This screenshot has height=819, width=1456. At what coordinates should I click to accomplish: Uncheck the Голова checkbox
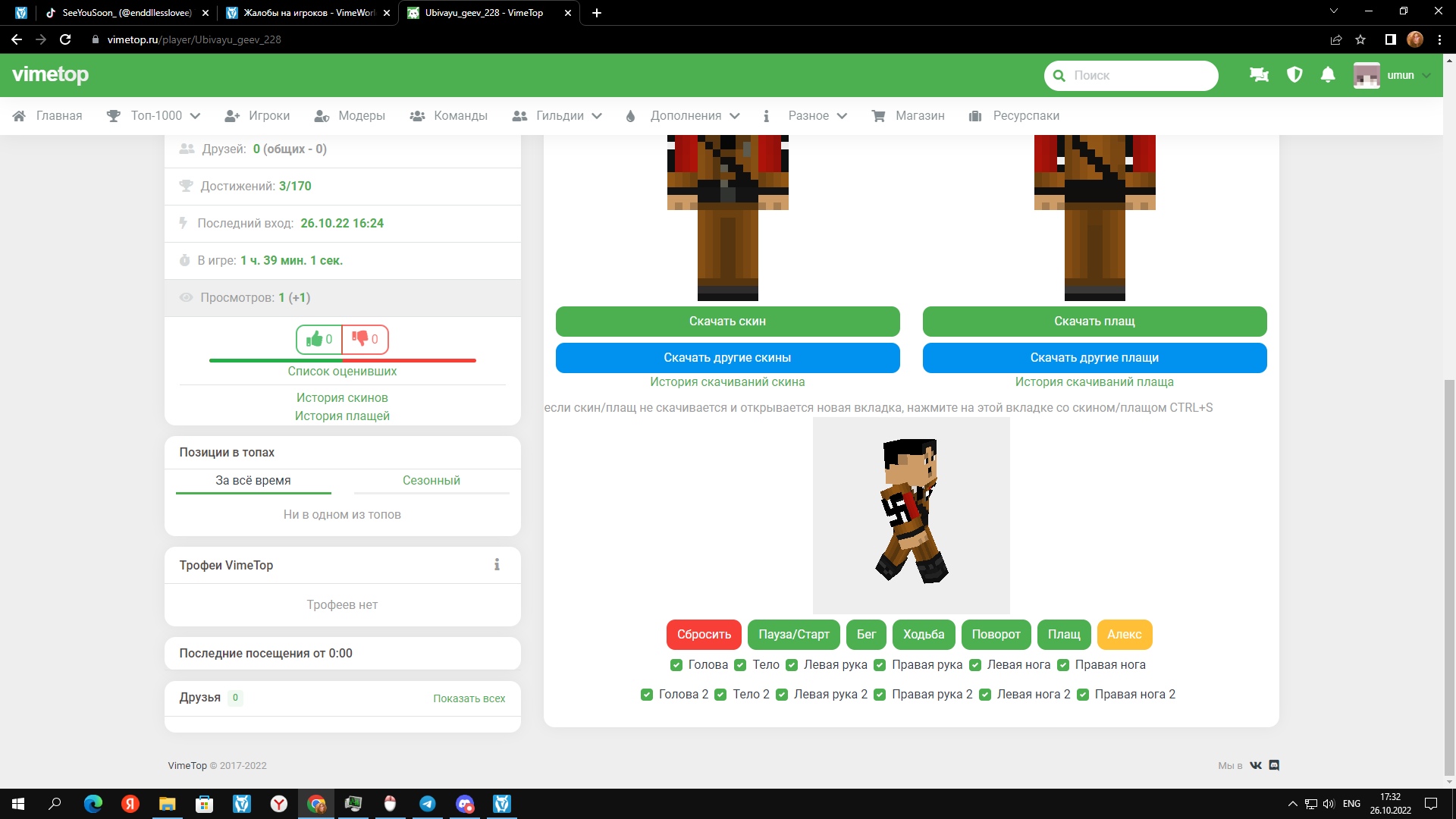(x=676, y=665)
